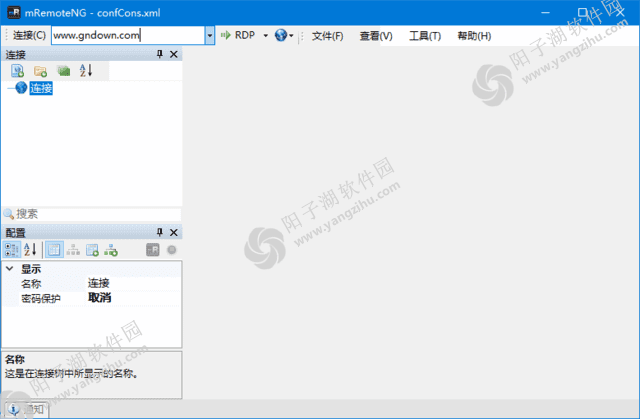The height and width of the screenshot is (419, 640).
Task: Select the 名称 property row label
Action: [31, 284]
